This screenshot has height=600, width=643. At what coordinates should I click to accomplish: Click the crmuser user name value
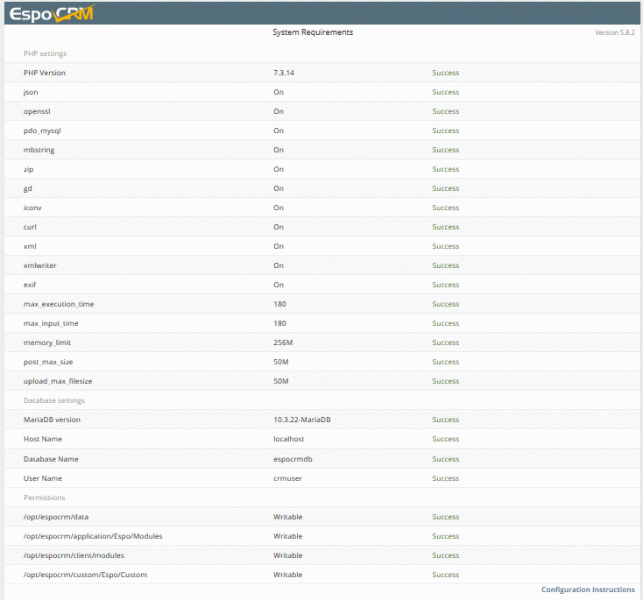pyautogui.click(x=288, y=478)
